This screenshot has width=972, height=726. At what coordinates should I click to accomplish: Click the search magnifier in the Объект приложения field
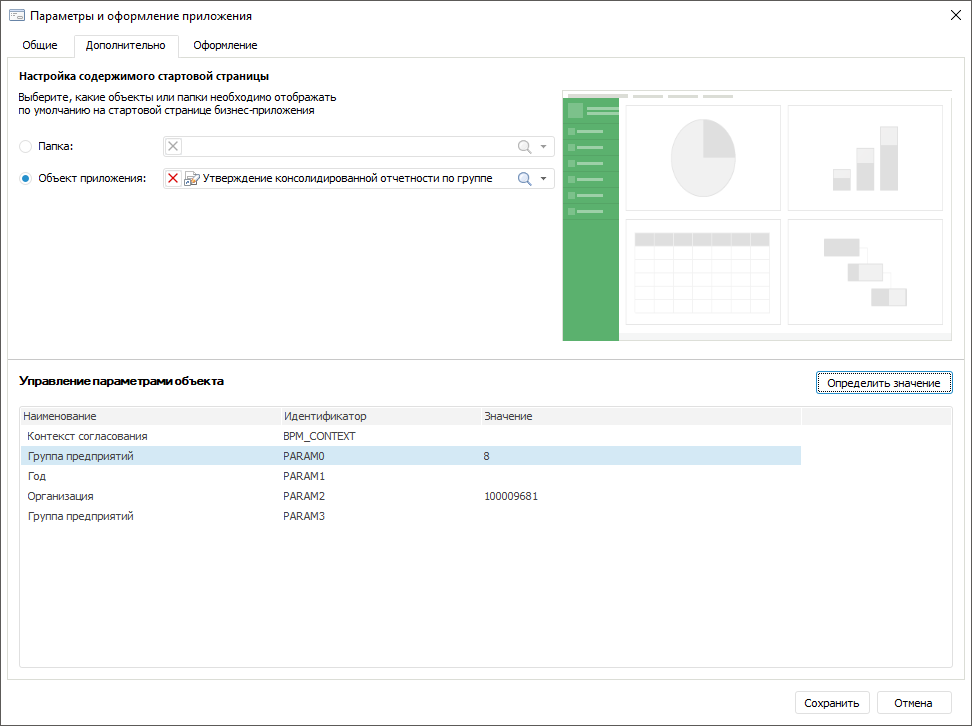524,179
